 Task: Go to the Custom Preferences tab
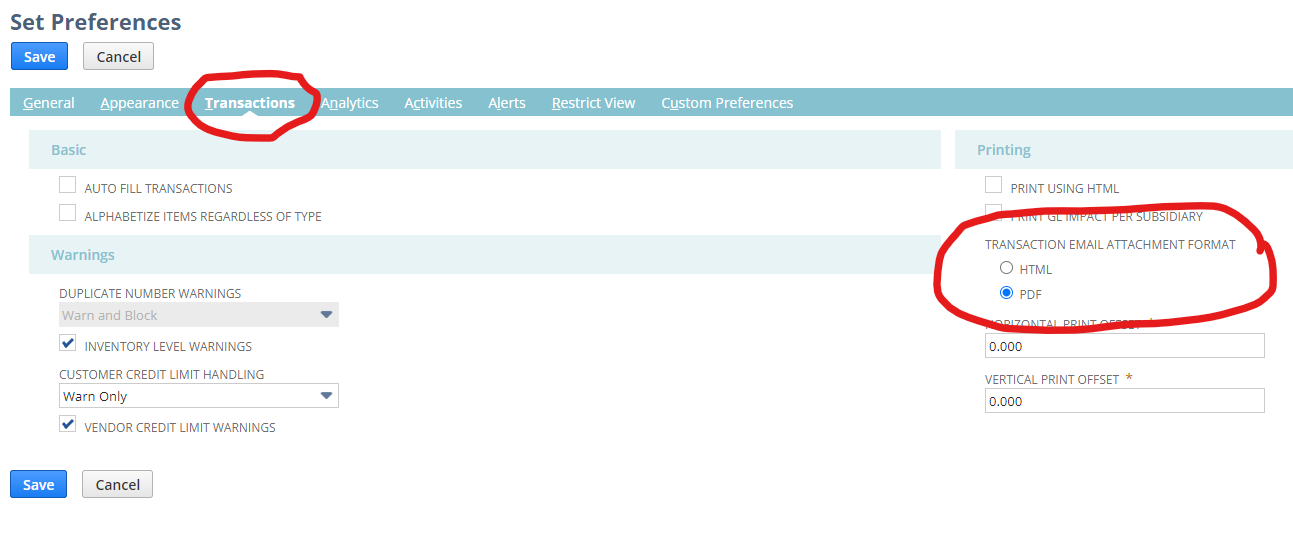(x=727, y=103)
